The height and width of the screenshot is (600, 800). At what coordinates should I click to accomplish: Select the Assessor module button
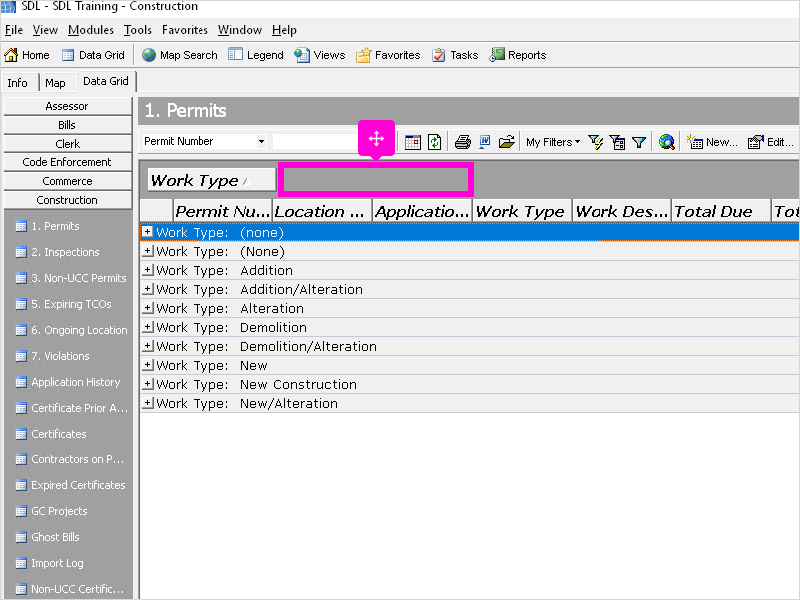click(x=67, y=106)
